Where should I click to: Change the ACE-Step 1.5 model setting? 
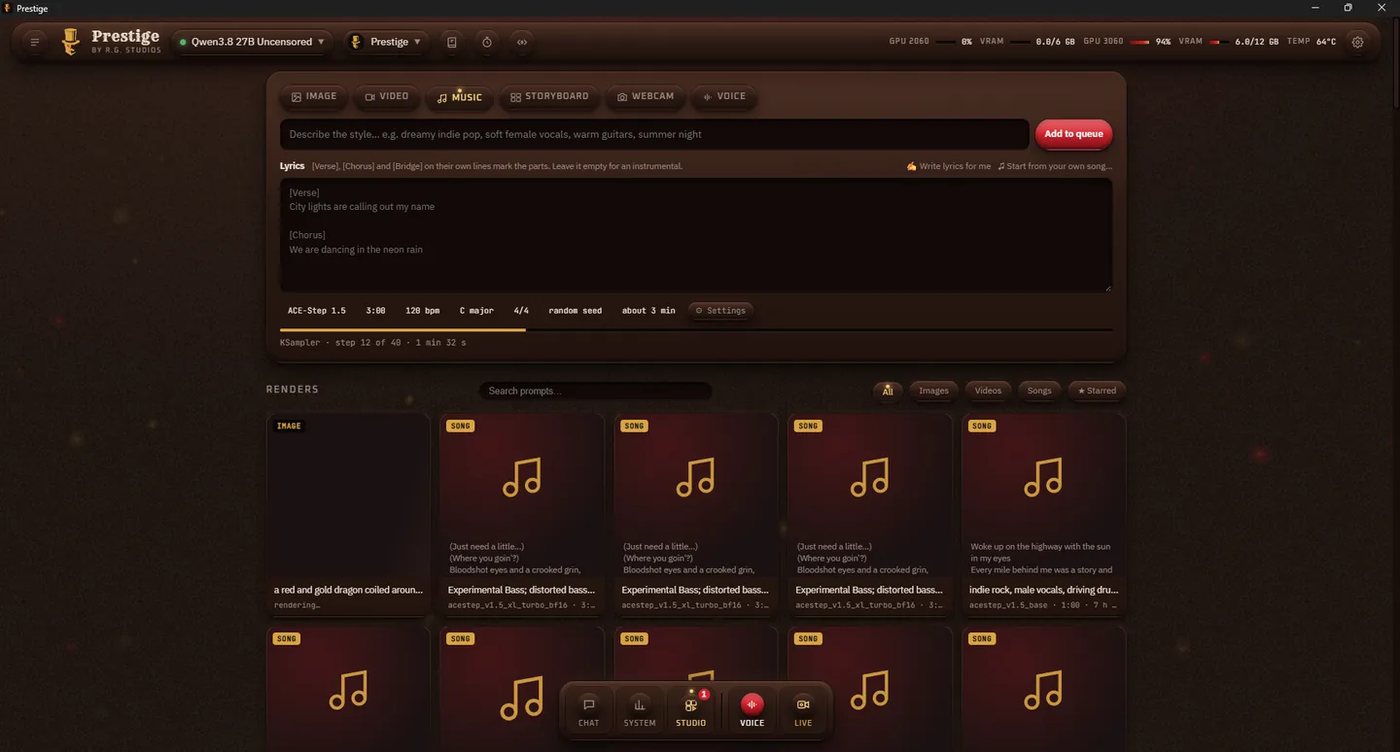(317, 311)
